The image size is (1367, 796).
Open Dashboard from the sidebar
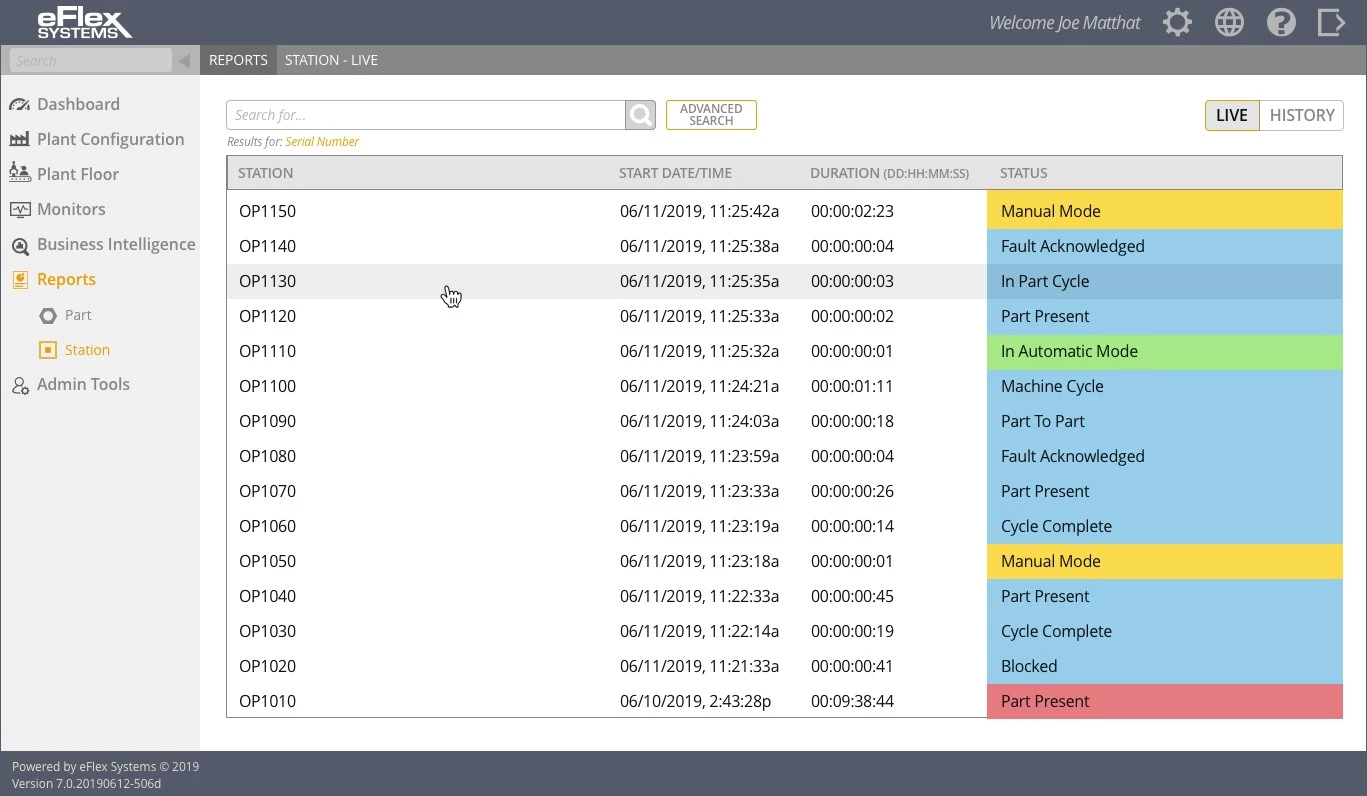click(78, 104)
